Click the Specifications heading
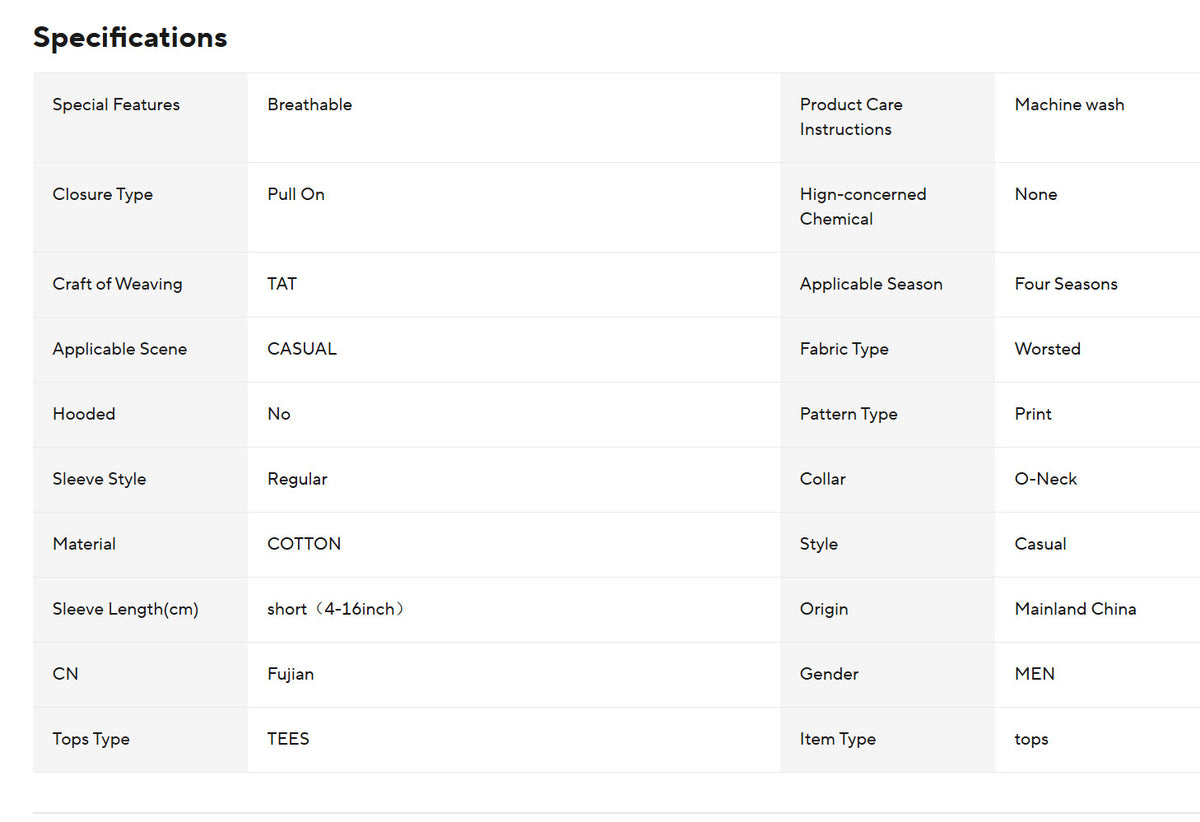 coord(130,38)
